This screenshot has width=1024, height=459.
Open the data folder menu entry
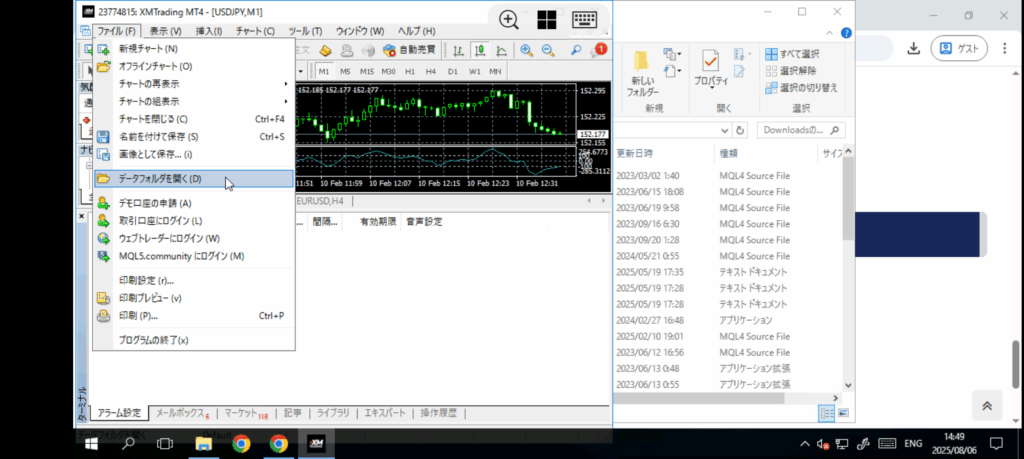pyautogui.click(x=160, y=179)
